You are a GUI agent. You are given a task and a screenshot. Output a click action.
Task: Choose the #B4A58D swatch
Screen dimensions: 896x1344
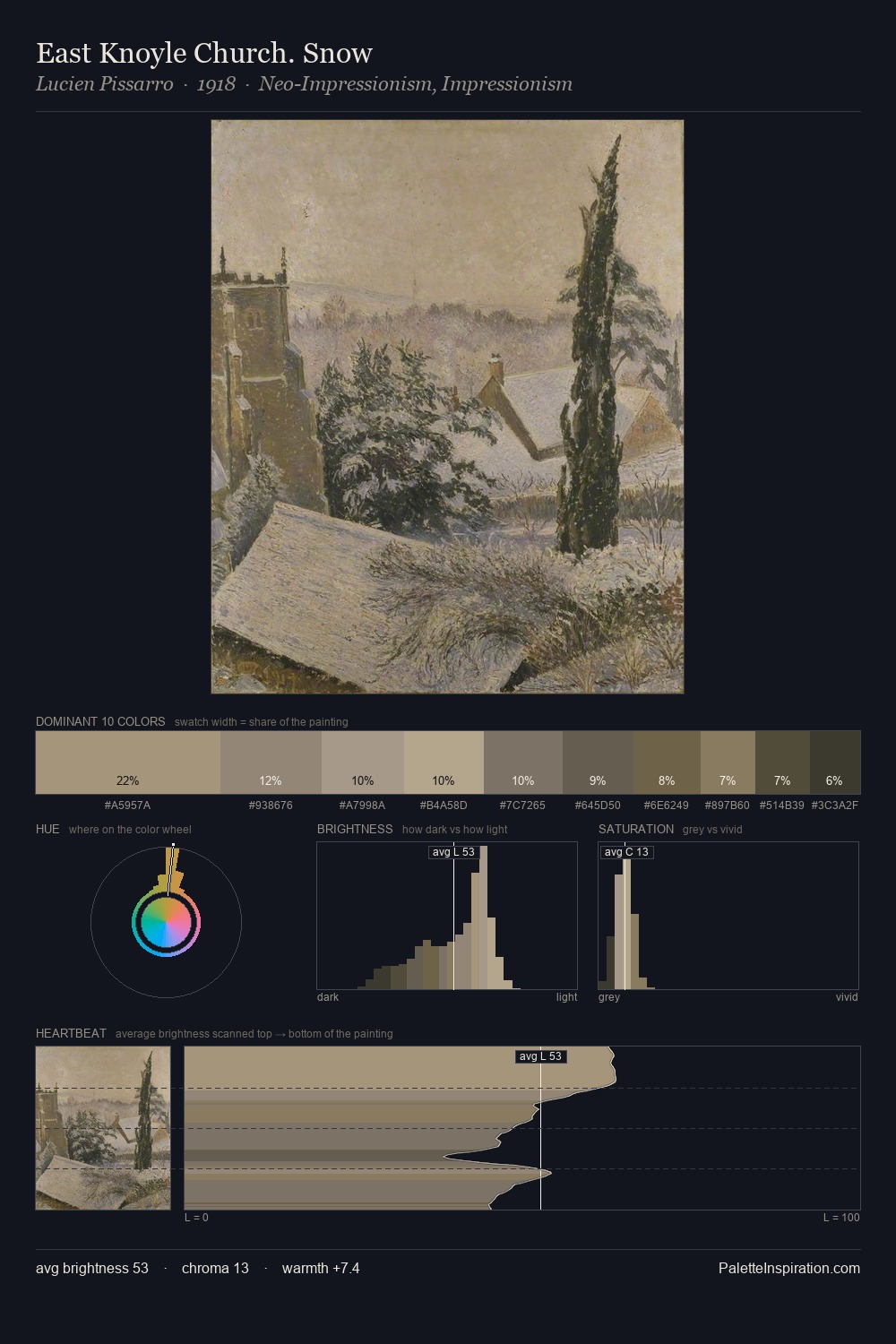click(x=444, y=762)
